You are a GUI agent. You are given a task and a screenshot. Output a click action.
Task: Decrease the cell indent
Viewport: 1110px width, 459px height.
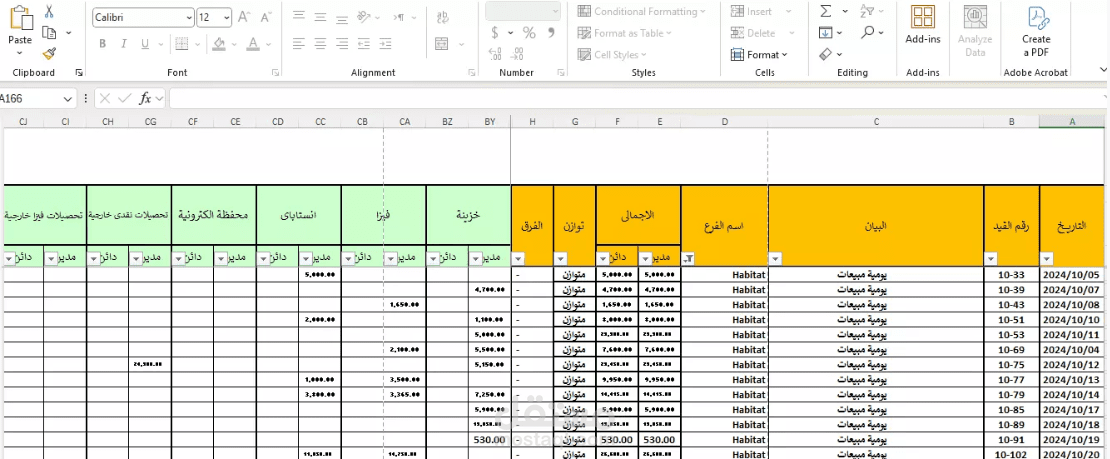tap(364, 44)
